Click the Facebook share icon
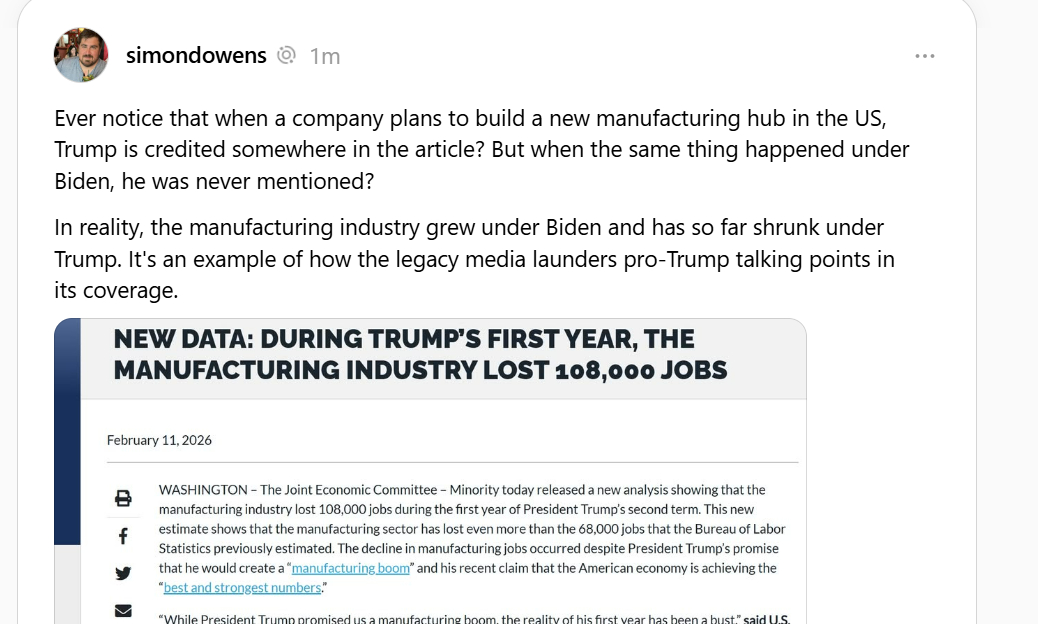 click(x=123, y=536)
